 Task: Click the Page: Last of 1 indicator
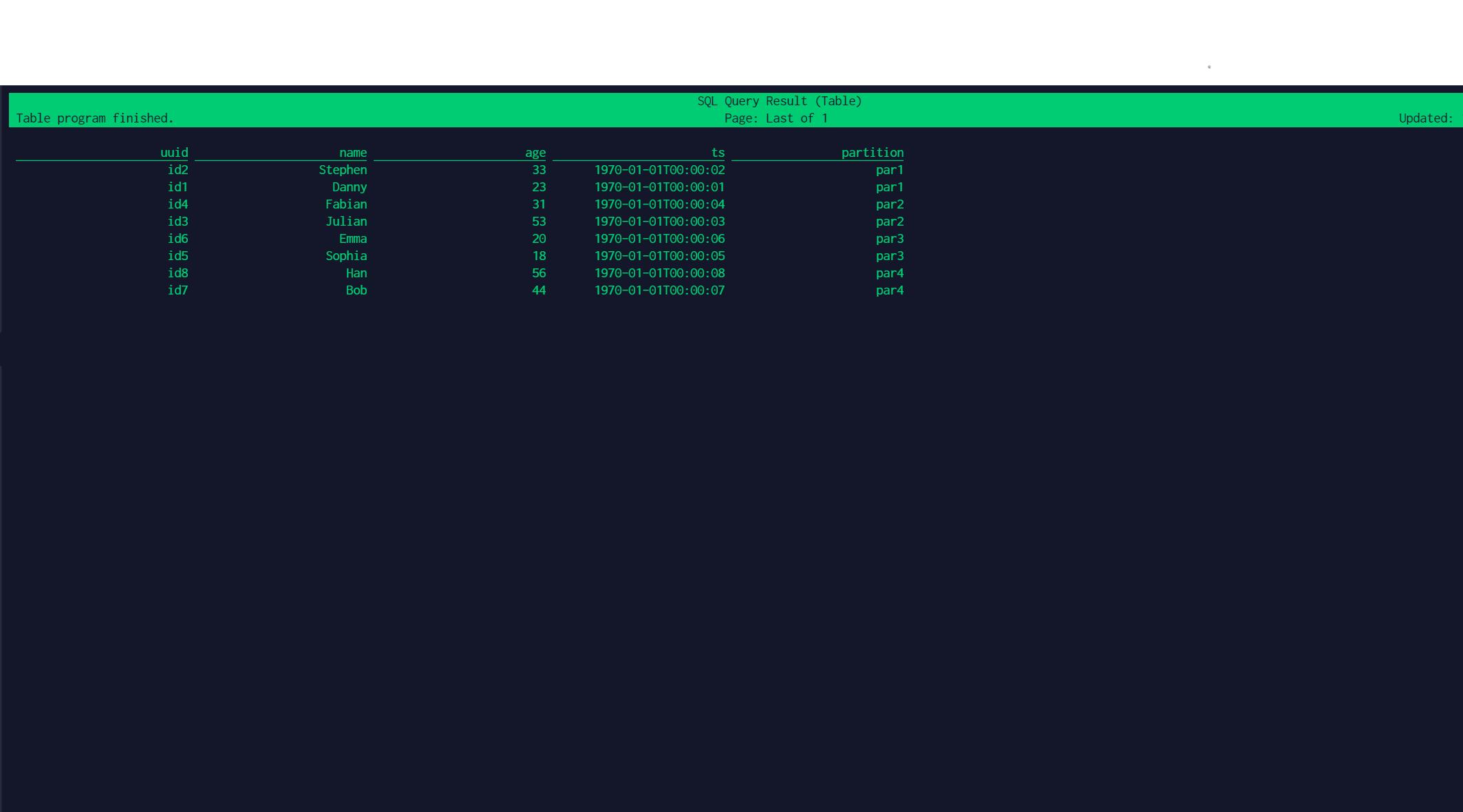(776, 118)
